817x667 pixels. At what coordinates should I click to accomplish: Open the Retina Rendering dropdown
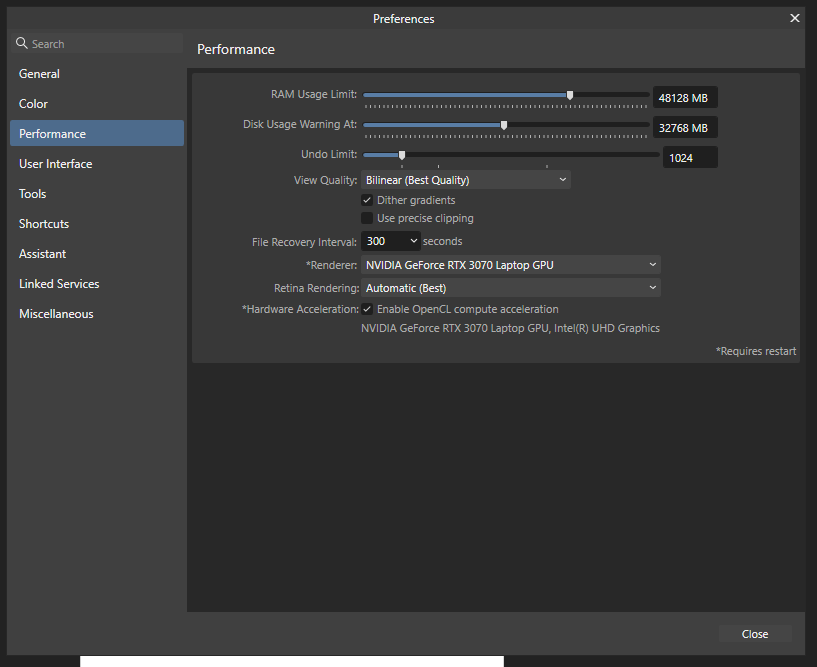pos(510,288)
